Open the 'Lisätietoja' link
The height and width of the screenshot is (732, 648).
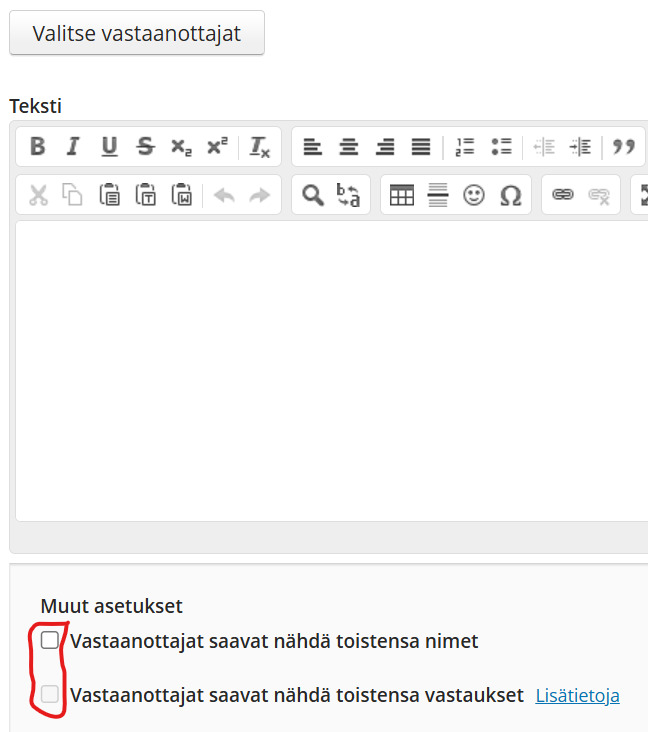[x=577, y=695]
